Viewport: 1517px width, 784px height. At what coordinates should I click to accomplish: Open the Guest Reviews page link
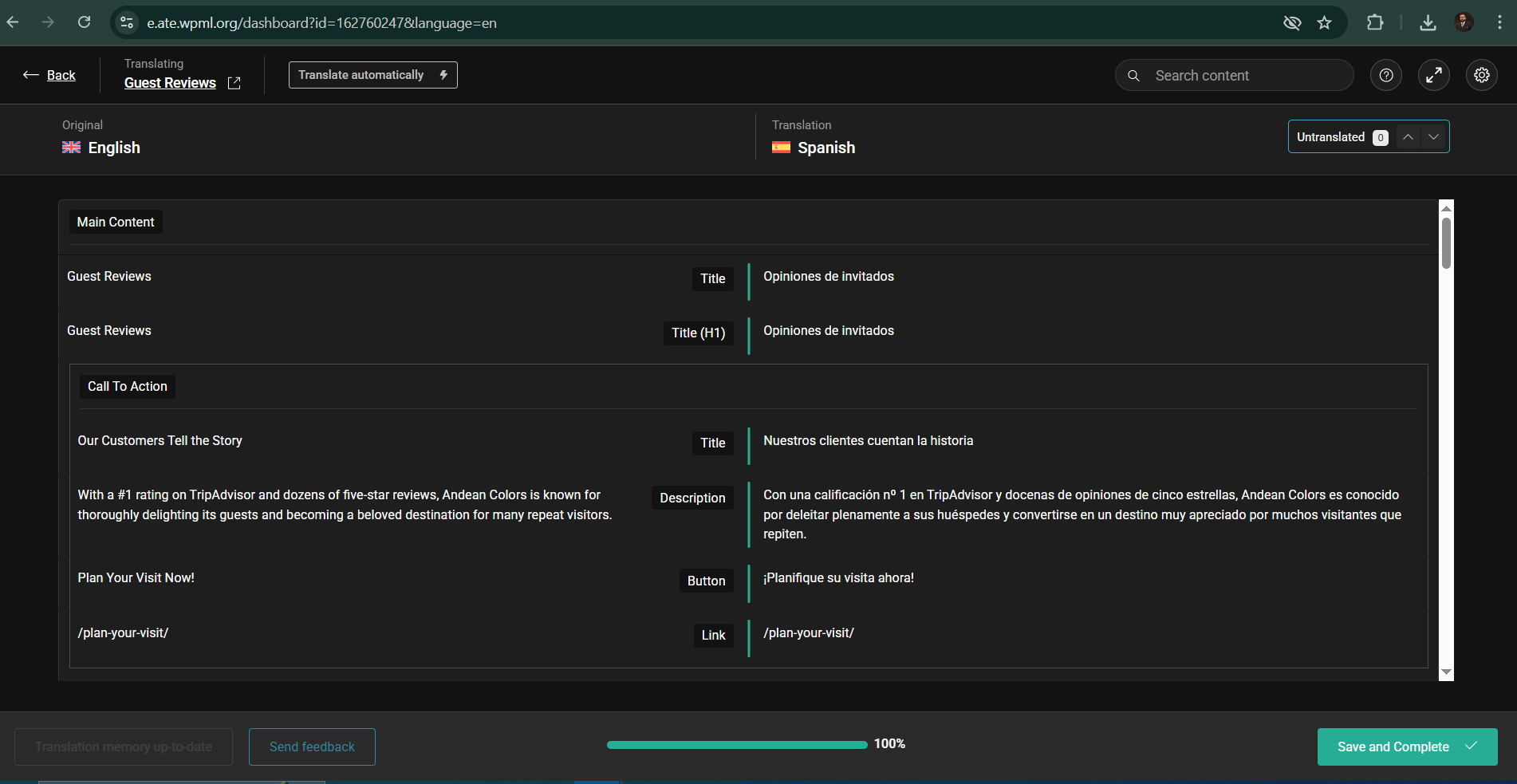tap(170, 83)
